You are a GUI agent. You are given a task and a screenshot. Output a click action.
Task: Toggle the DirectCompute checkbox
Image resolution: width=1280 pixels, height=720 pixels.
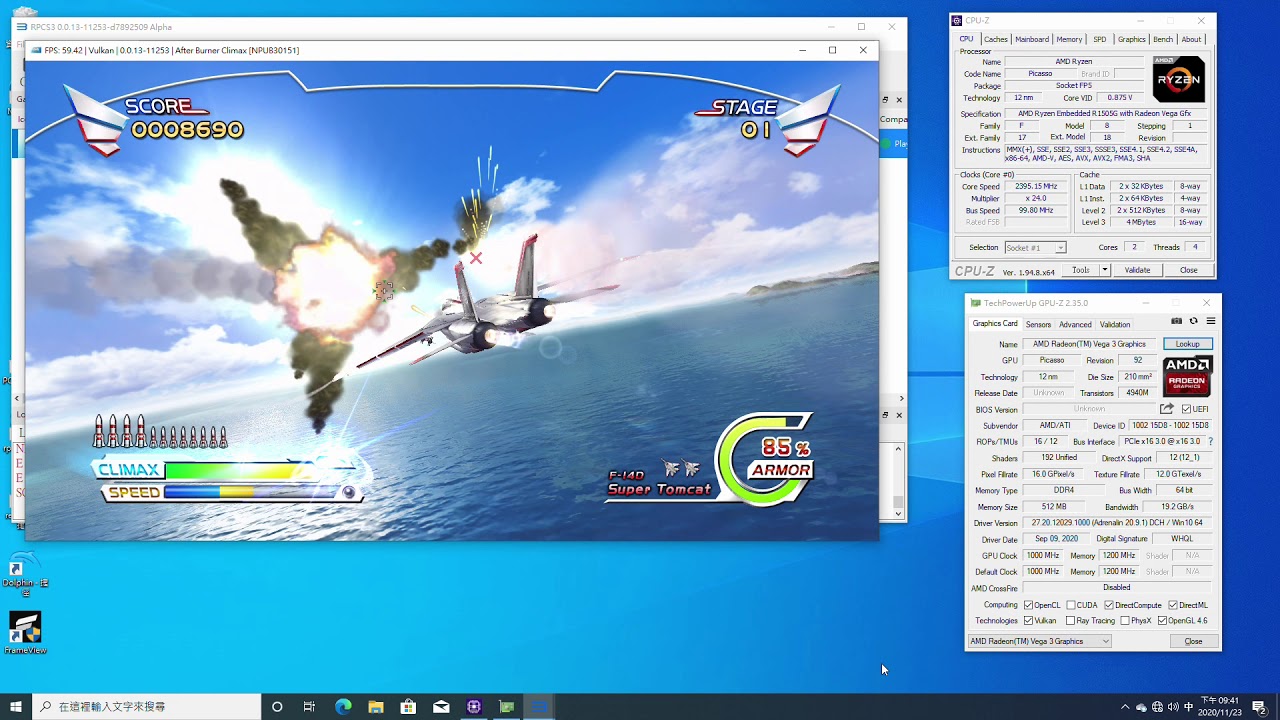[x=1109, y=605]
